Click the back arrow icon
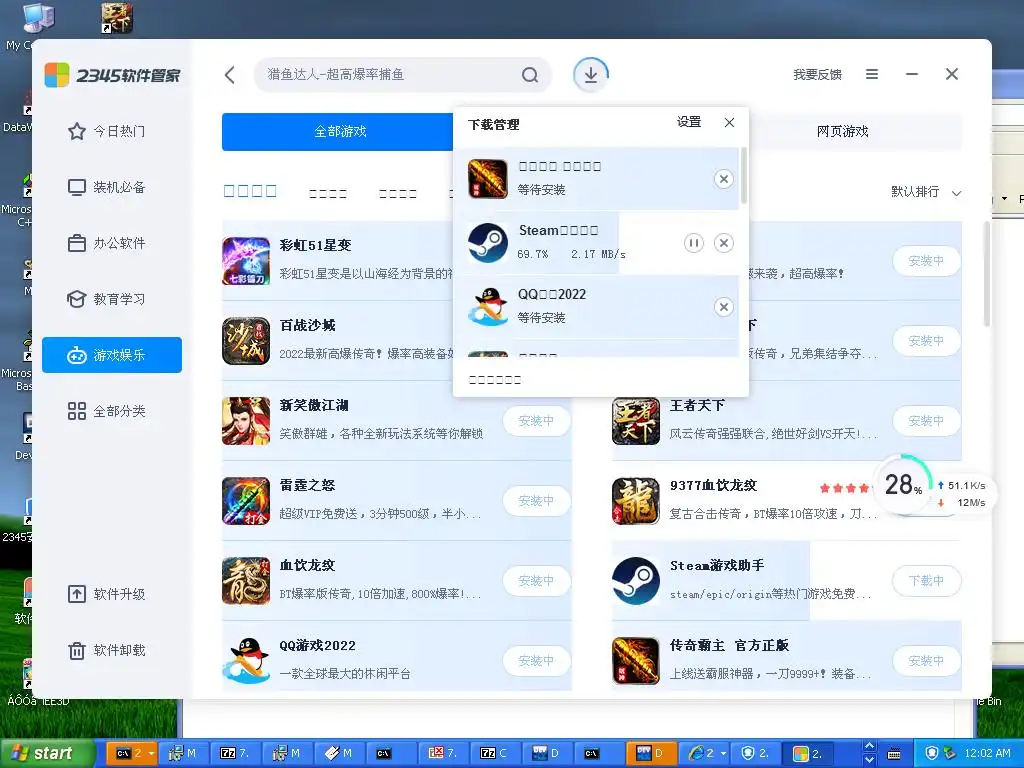The height and width of the screenshot is (768, 1024). point(230,75)
